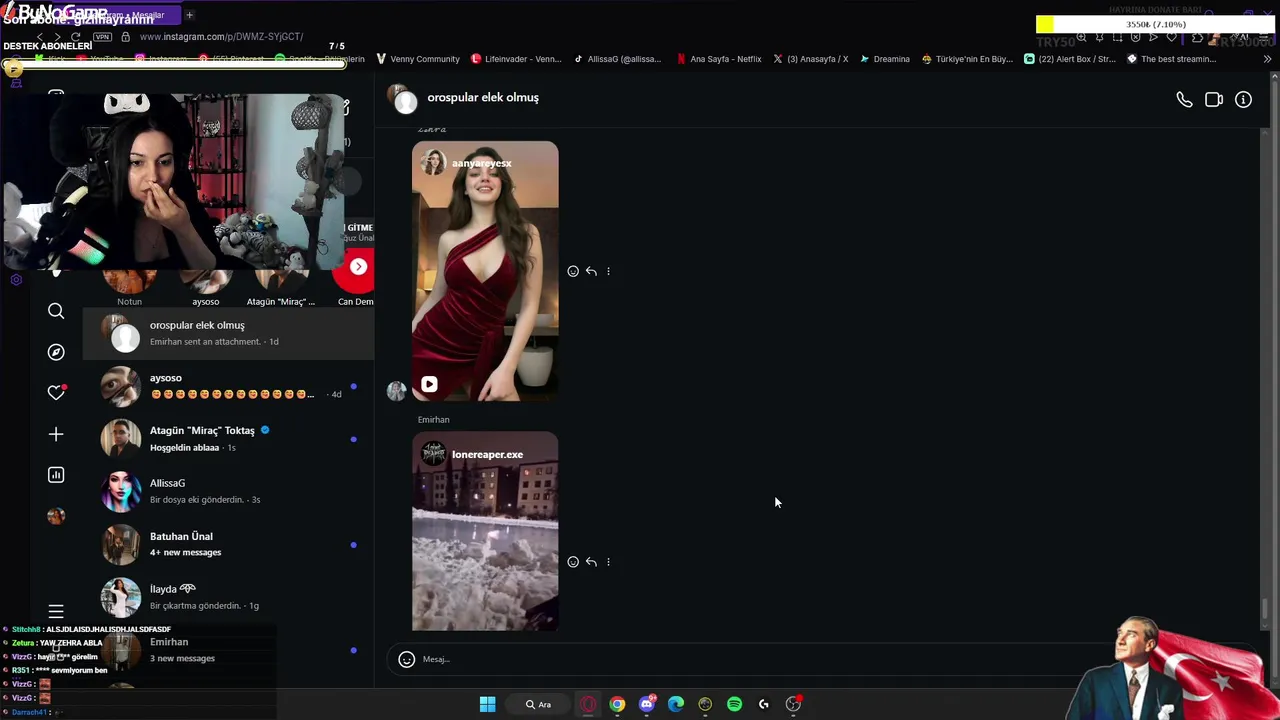Open Venny Community bookmark
The height and width of the screenshot is (720, 1280).
pos(417,59)
